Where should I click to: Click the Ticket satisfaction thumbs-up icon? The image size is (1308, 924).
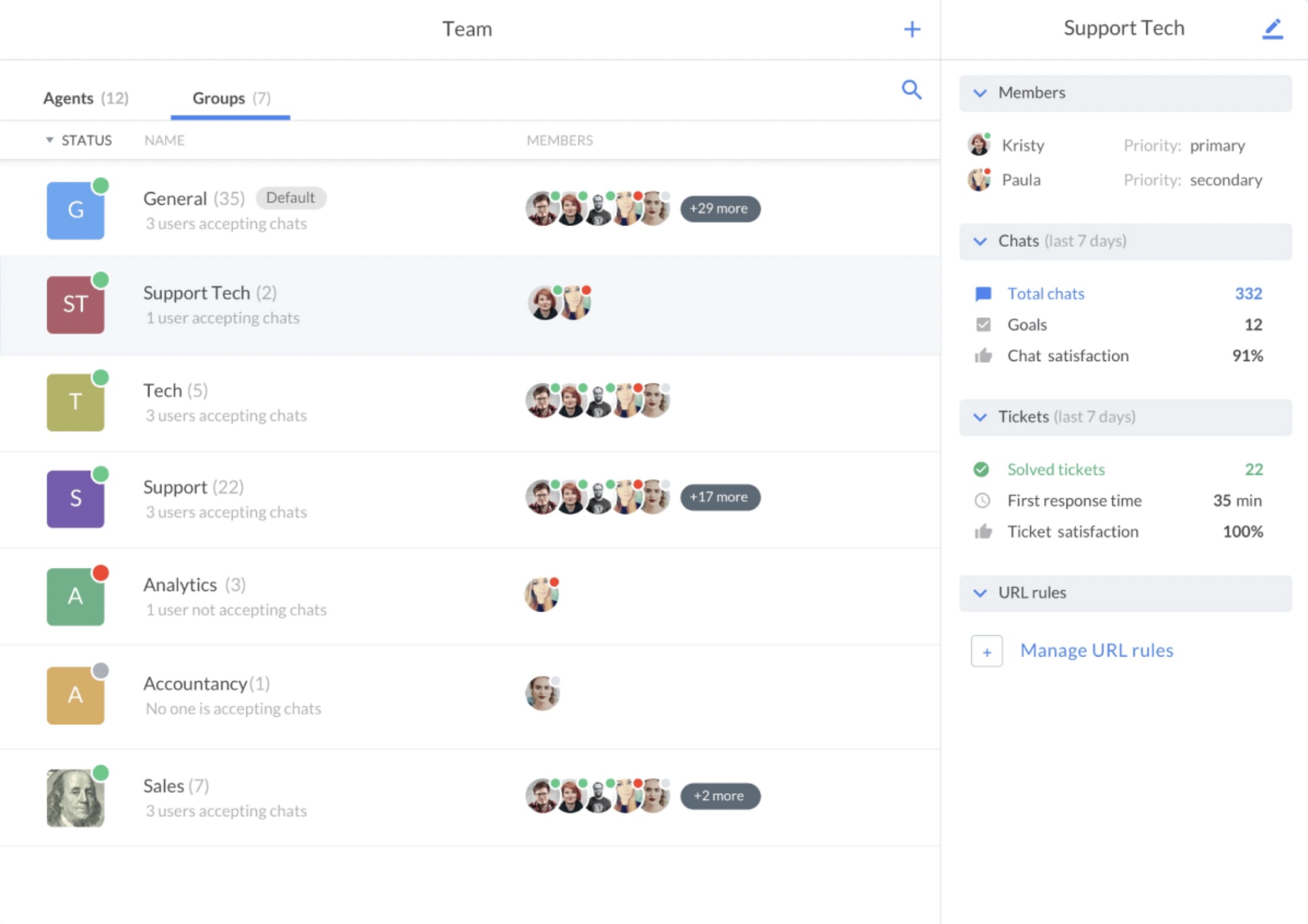click(983, 531)
